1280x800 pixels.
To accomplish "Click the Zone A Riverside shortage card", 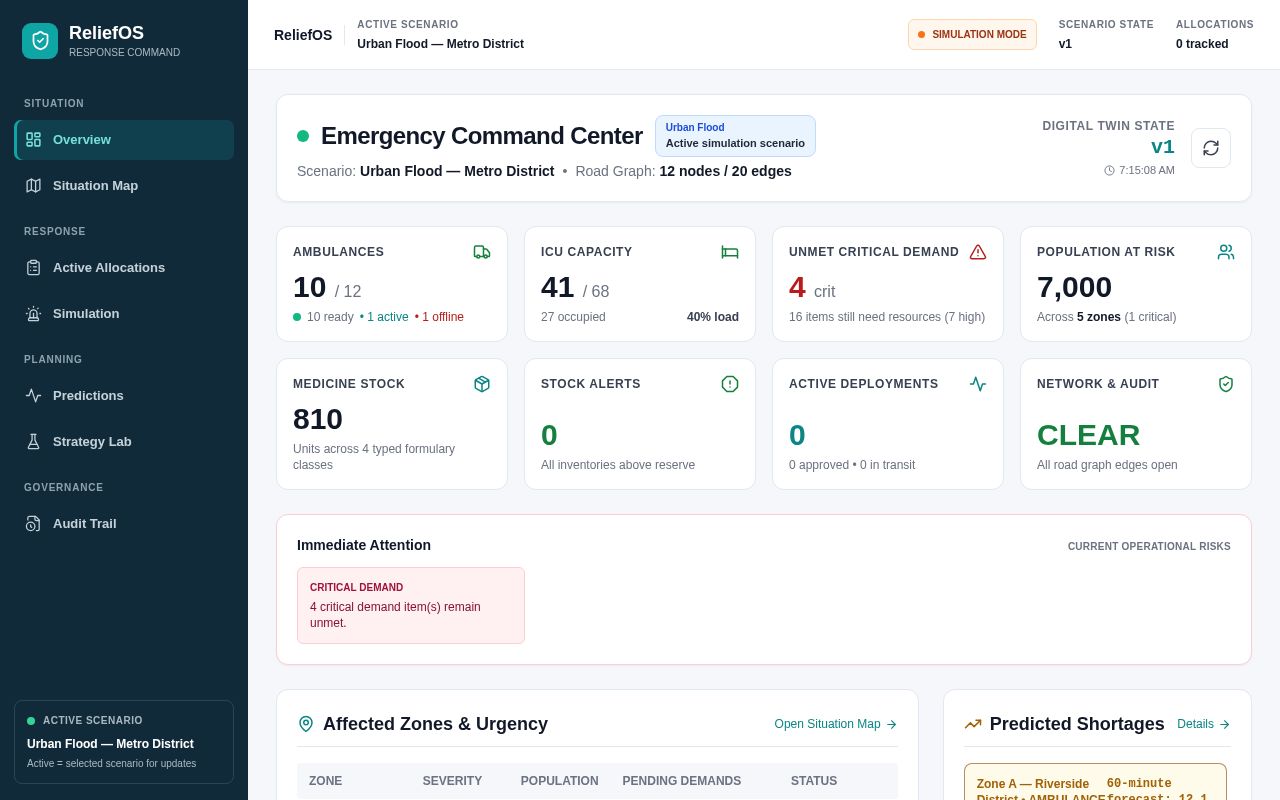I will tap(1095, 782).
